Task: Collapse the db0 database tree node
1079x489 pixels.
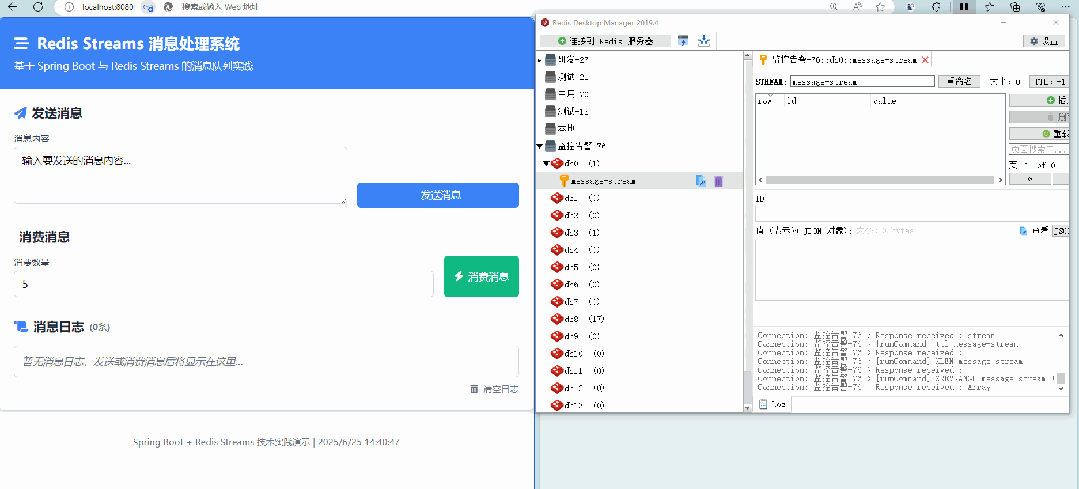Action: click(547, 163)
